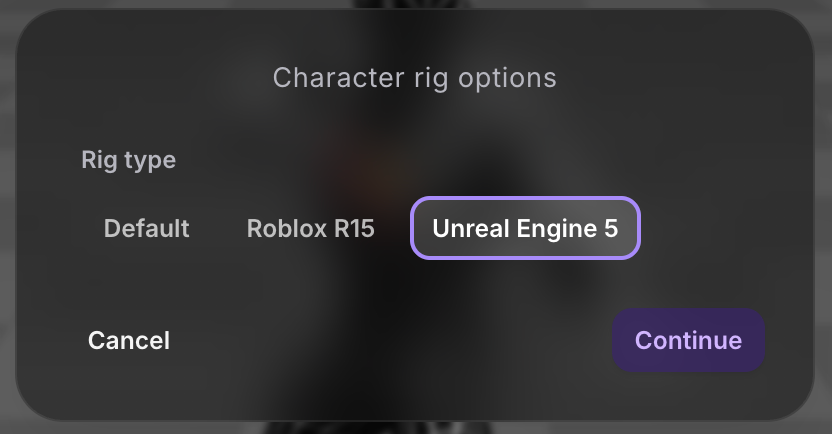Set the rig to Roblox R15

[x=310, y=229]
